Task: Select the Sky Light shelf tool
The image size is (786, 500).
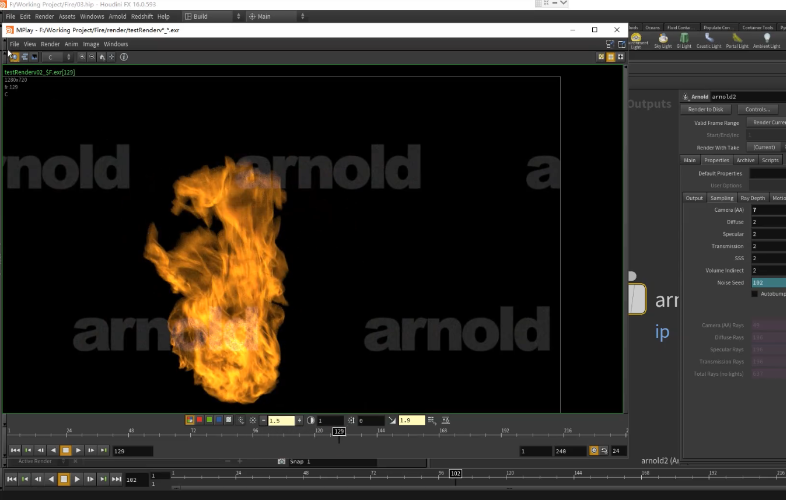Action: [x=663, y=41]
